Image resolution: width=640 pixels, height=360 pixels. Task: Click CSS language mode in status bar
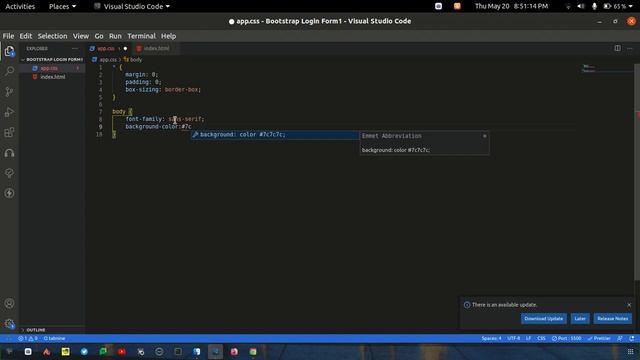click(541, 338)
